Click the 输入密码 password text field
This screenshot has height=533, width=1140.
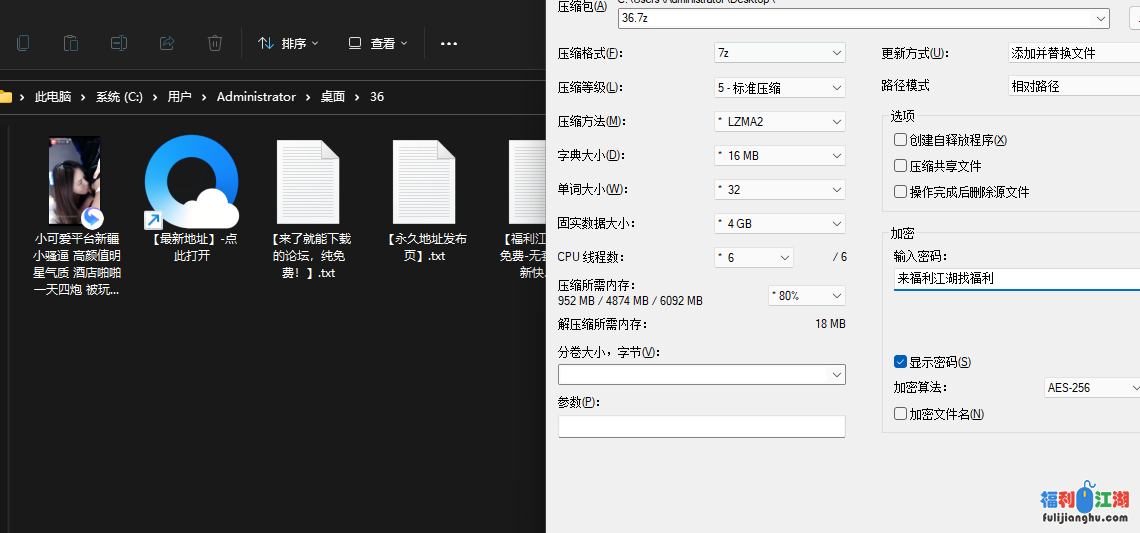coord(1010,279)
